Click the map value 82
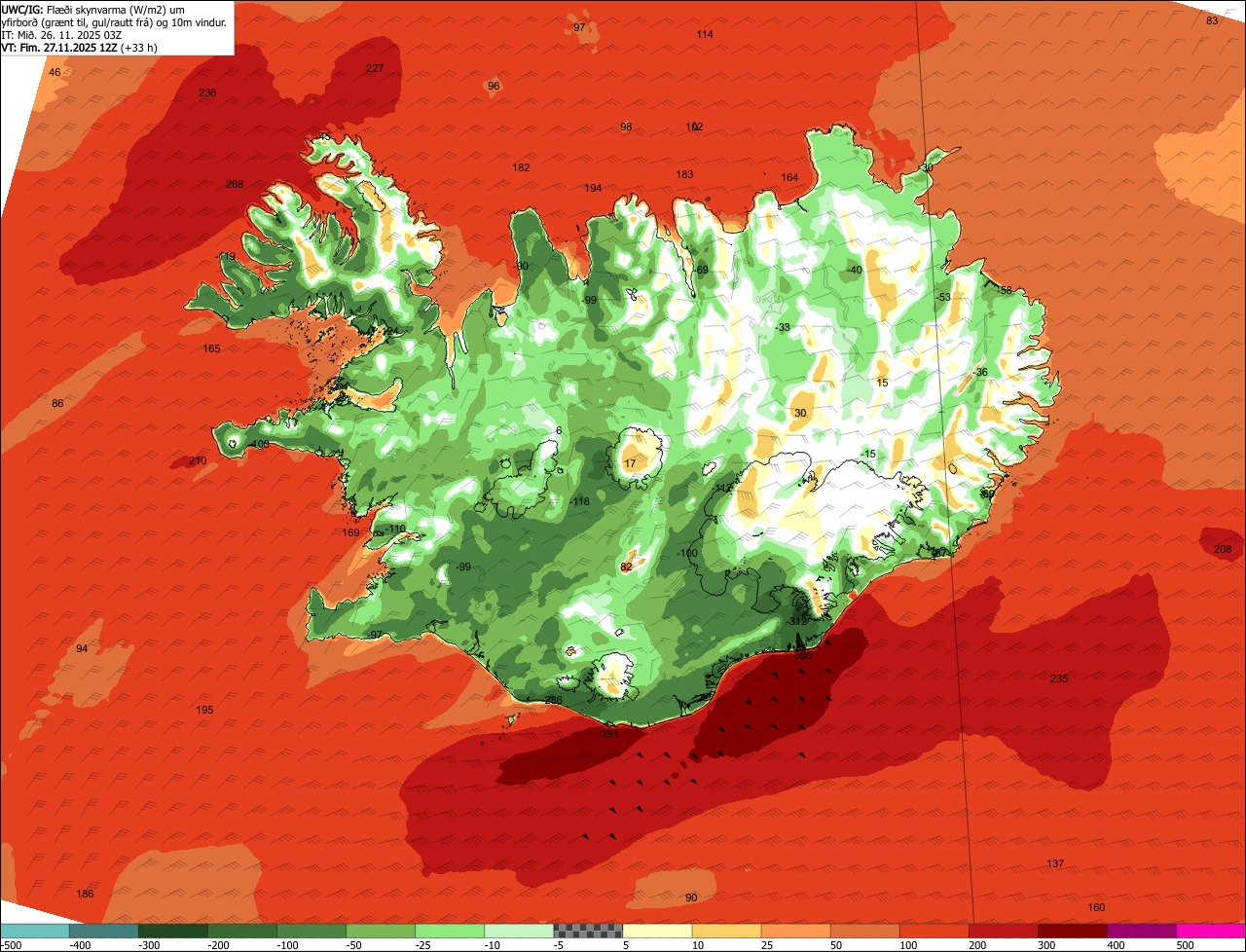This screenshot has width=1246, height=952. [x=627, y=567]
